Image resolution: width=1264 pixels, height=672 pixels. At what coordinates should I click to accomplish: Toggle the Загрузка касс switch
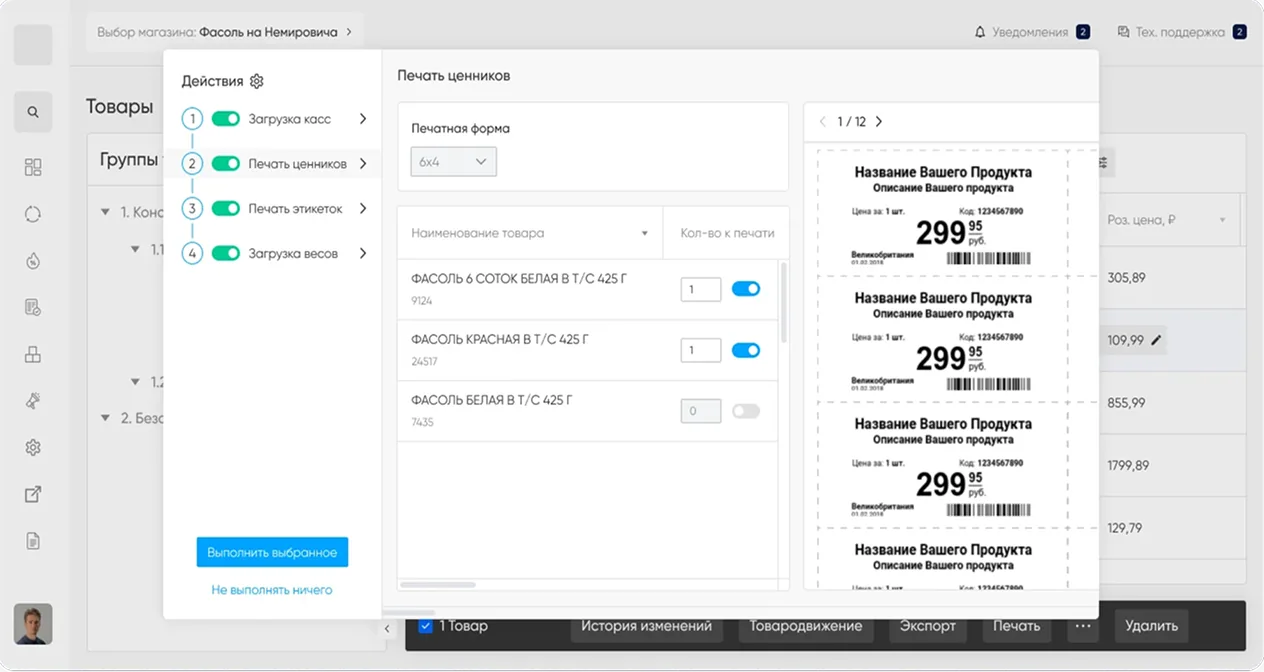coord(226,119)
